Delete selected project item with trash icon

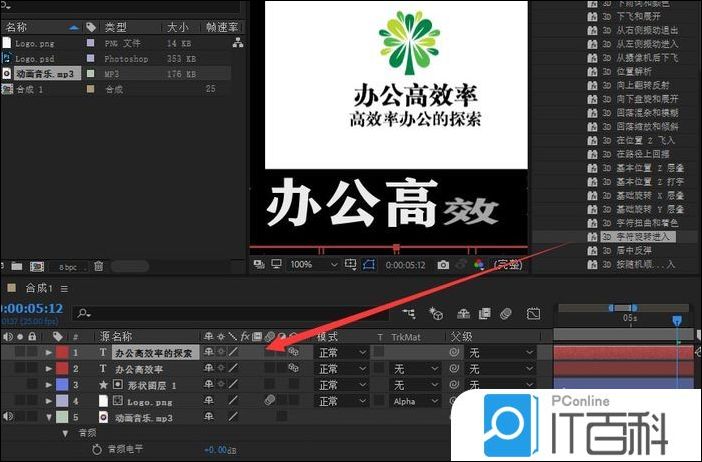(x=98, y=266)
